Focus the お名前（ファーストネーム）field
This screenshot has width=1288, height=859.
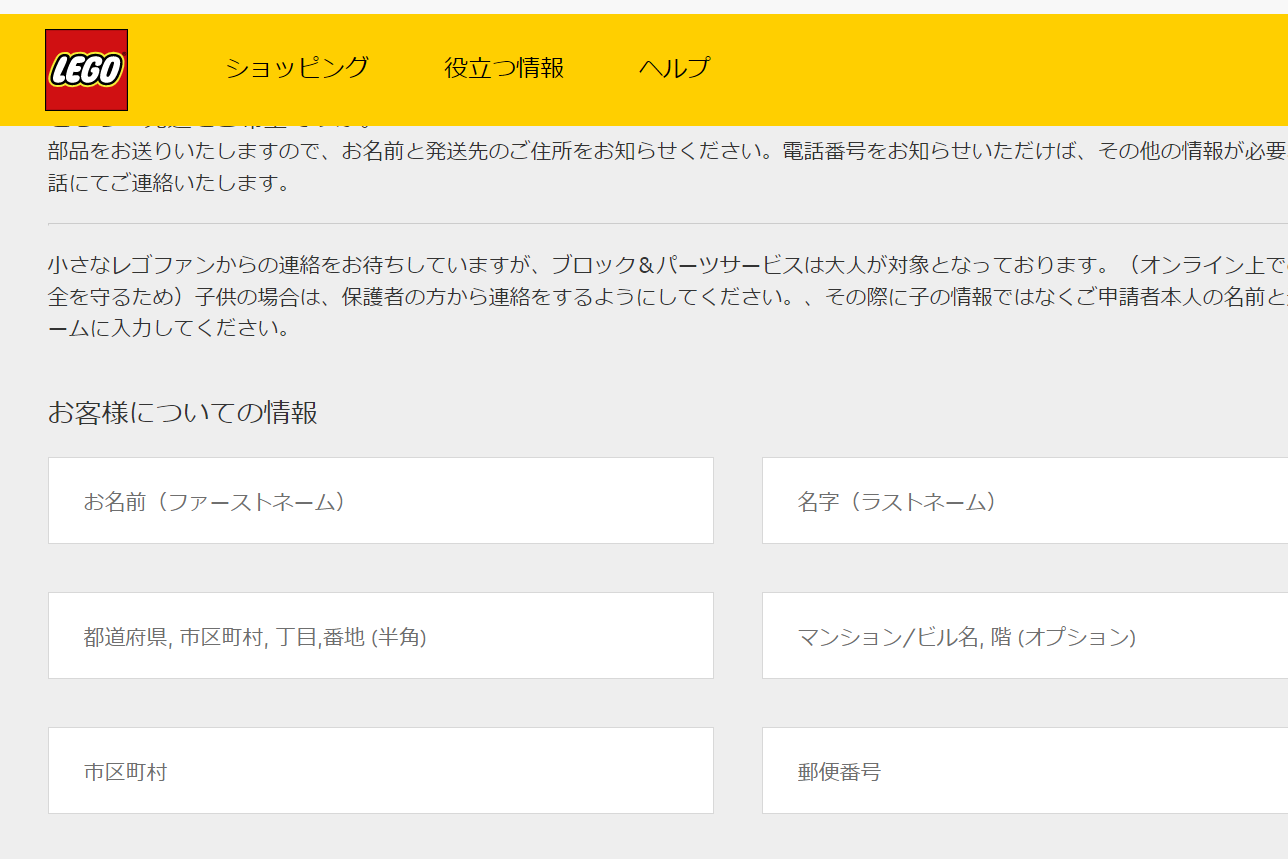pyautogui.click(x=380, y=501)
